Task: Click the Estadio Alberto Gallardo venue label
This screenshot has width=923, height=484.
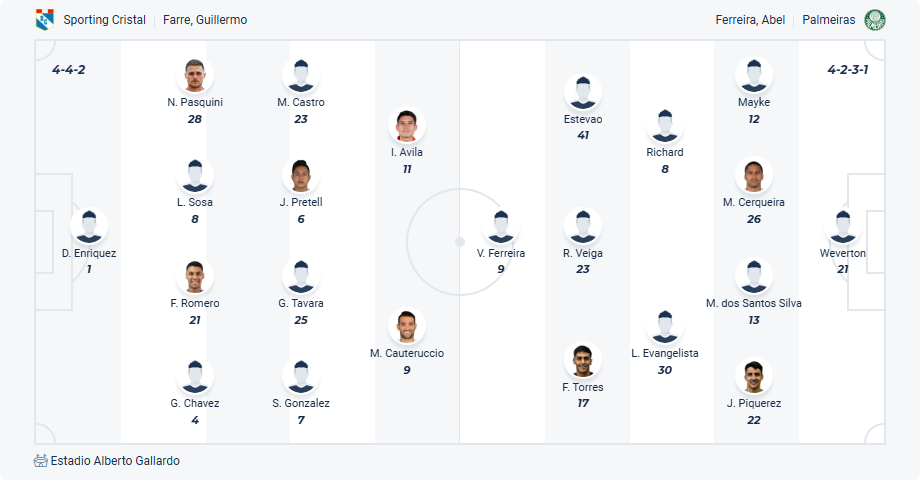Action: tap(115, 461)
